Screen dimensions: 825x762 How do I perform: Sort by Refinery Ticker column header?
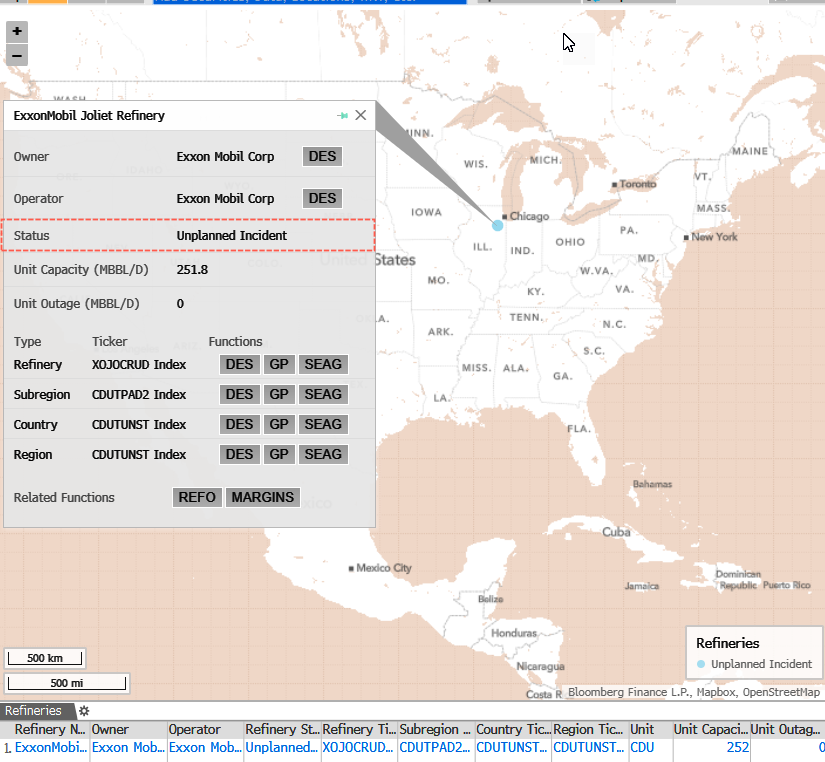359,729
